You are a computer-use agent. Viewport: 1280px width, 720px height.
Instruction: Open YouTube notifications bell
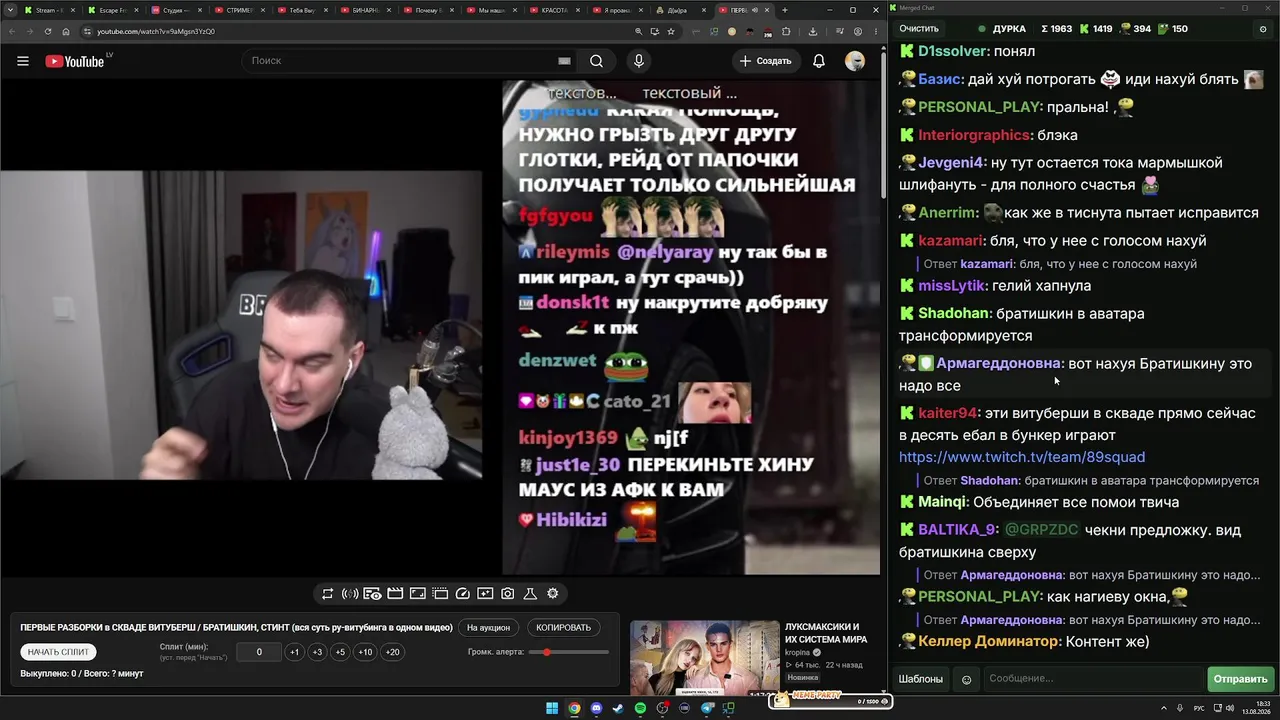tap(819, 61)
